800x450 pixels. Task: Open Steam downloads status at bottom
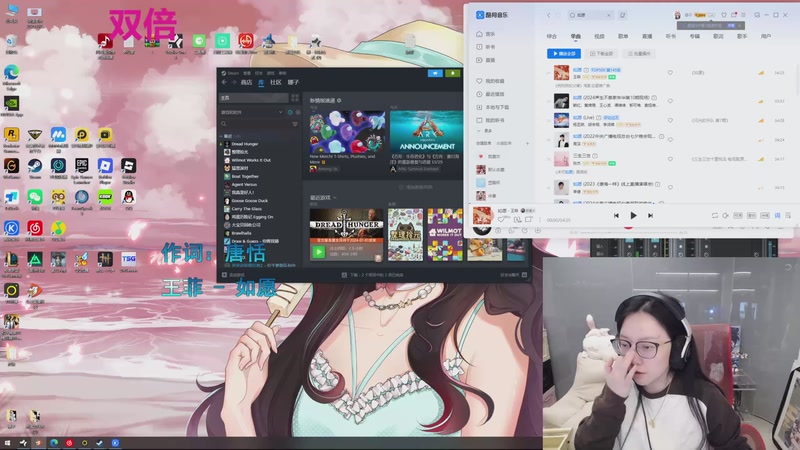click(373, 275)
